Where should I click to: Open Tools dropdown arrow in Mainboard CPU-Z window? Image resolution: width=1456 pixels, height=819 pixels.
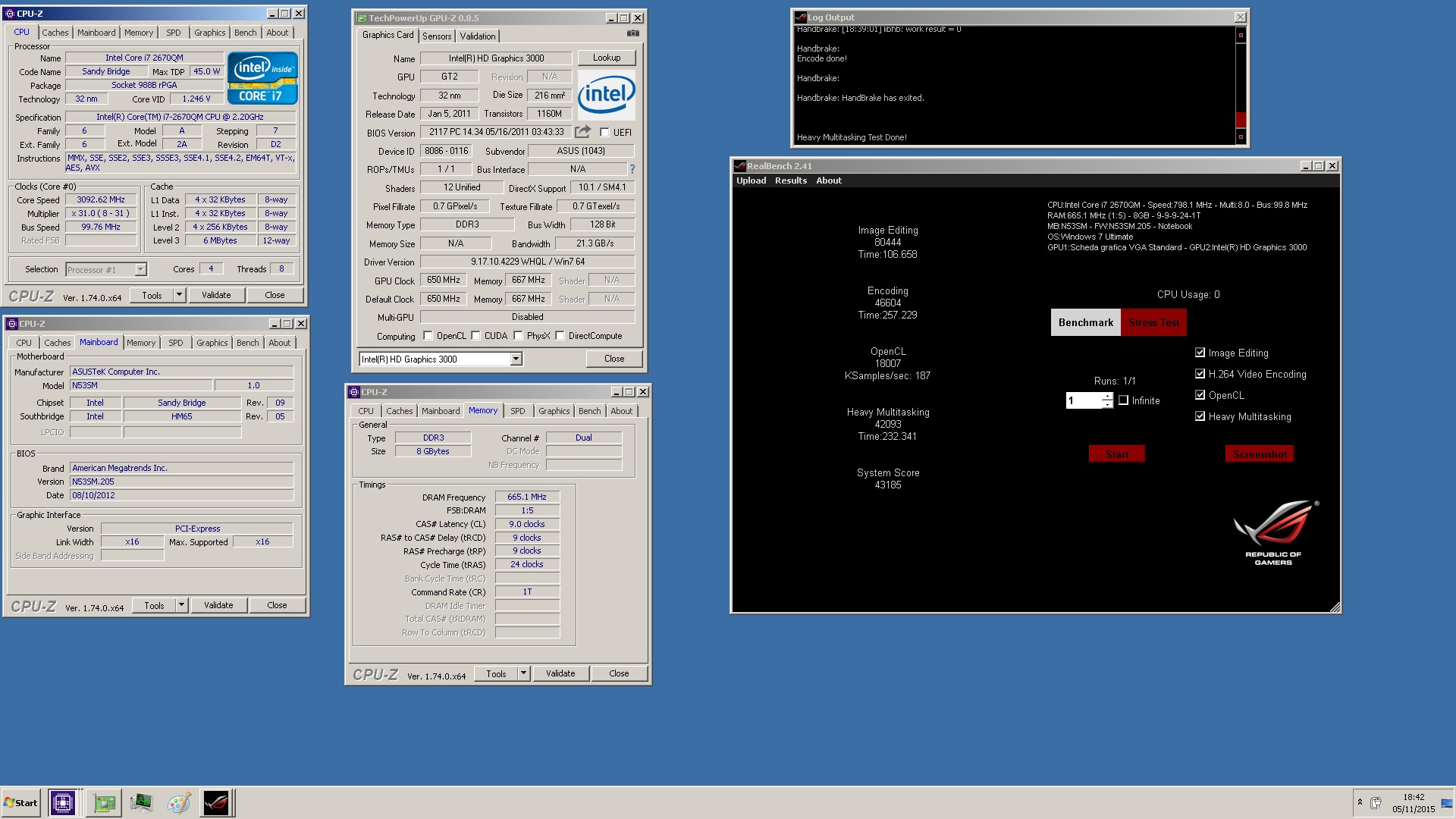click(x=181, y=605)
